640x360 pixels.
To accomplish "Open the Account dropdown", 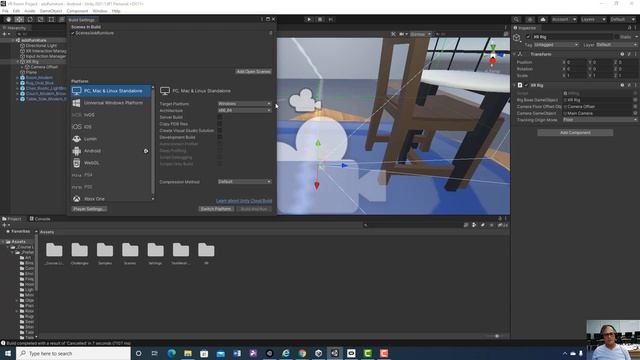I will [564, 20].
